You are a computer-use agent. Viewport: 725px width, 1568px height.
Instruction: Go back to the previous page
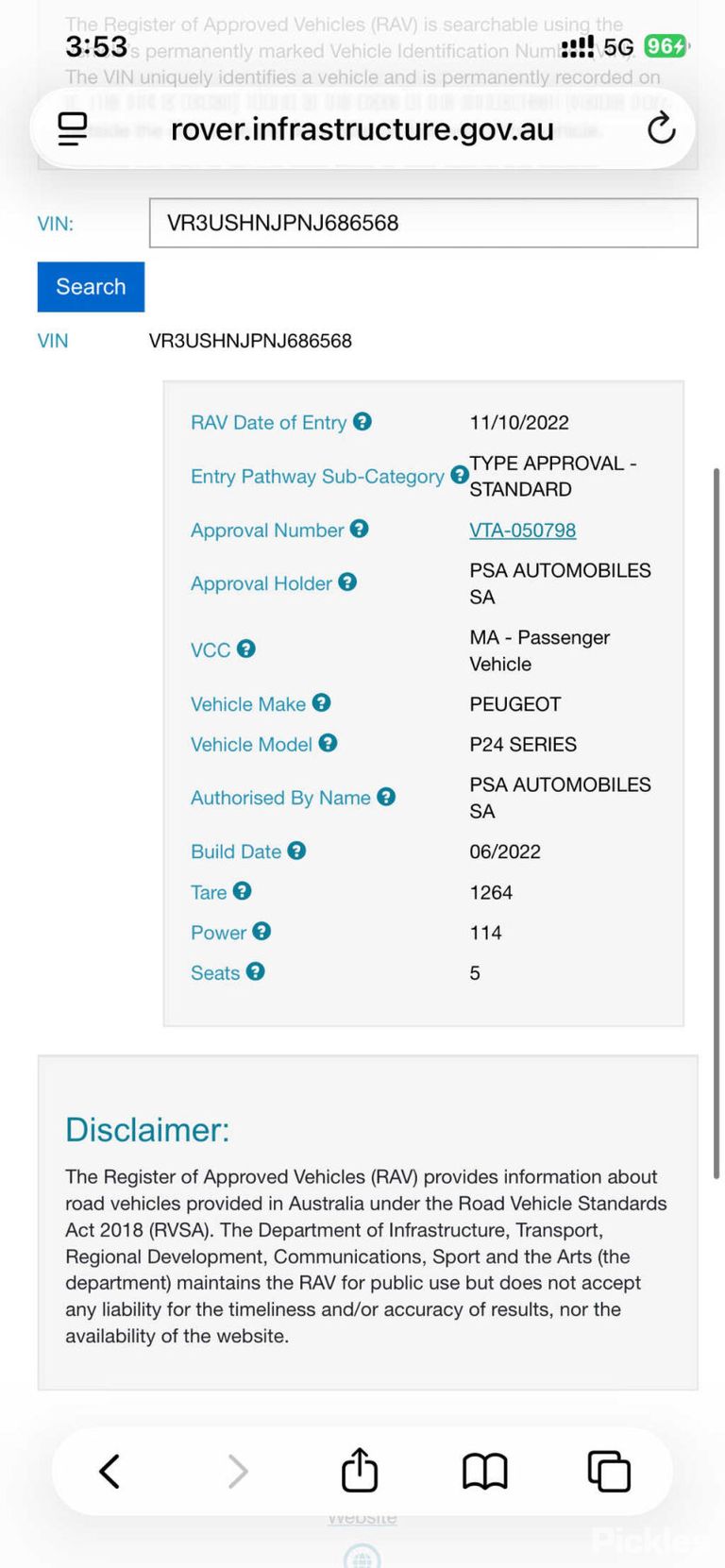click(x=110, y=1471)
